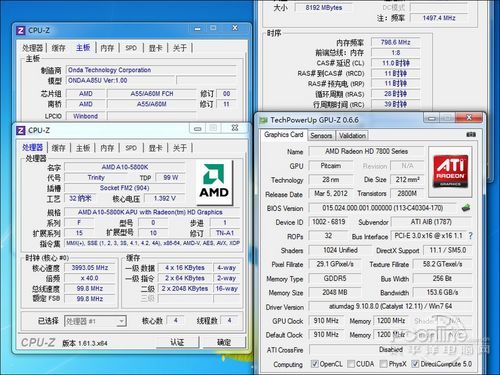Click the GPU codename Pitcairn field
The height and width of the screenshot is (375, 500).
(331, 166)
